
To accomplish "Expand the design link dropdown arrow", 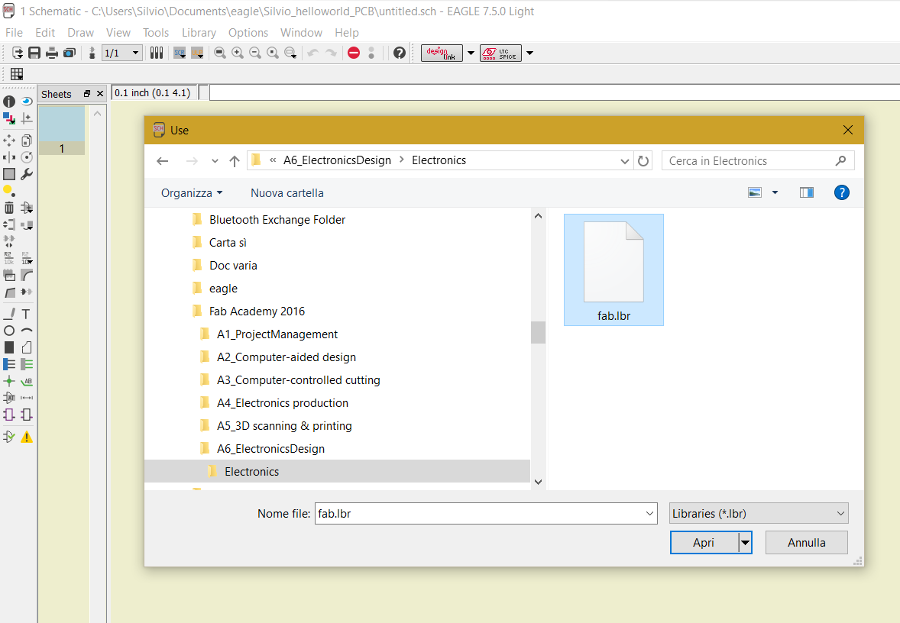I will [471, 53].
